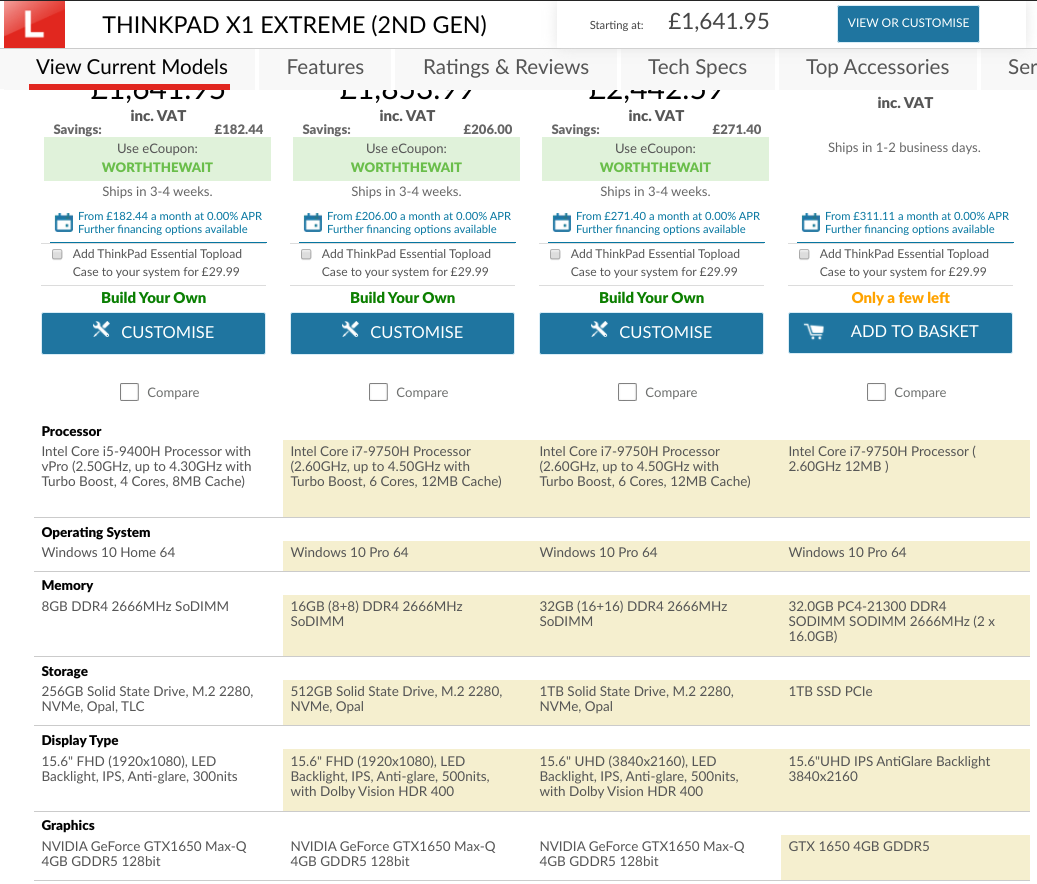Click the calendar icon beside £206.00 a month financing
This screenshot has height=884, width=1037.
click(313, 223)
